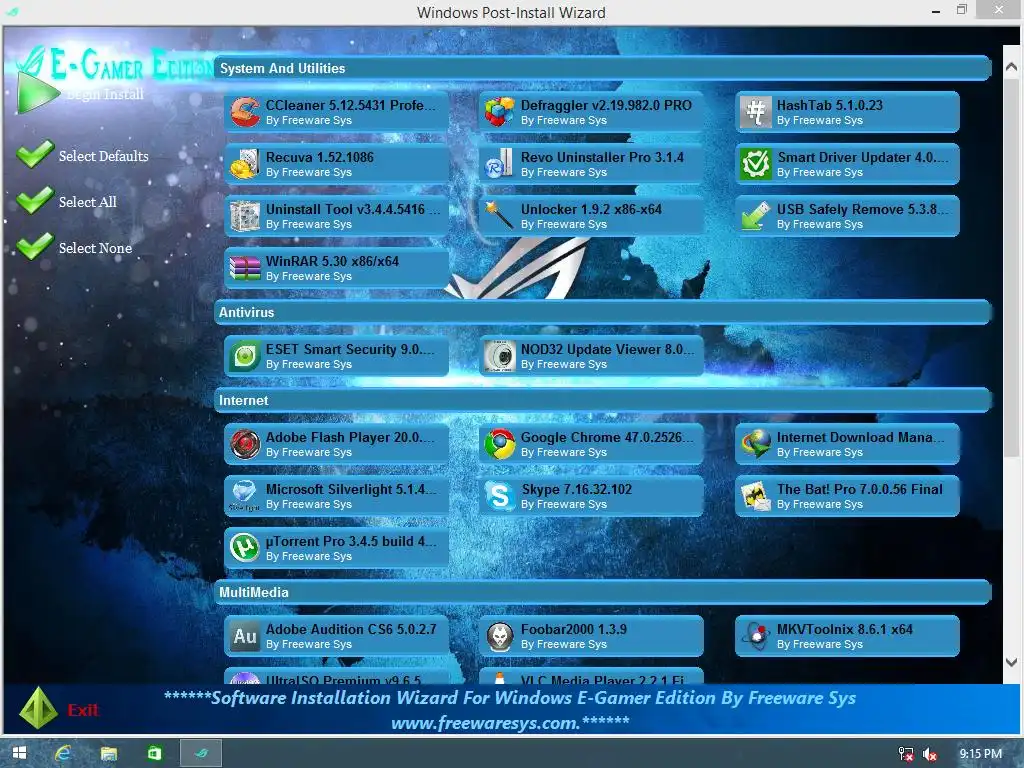This screenshot has width=1024, height=768.
Task: Choose Select None
Action: (95, 248)
